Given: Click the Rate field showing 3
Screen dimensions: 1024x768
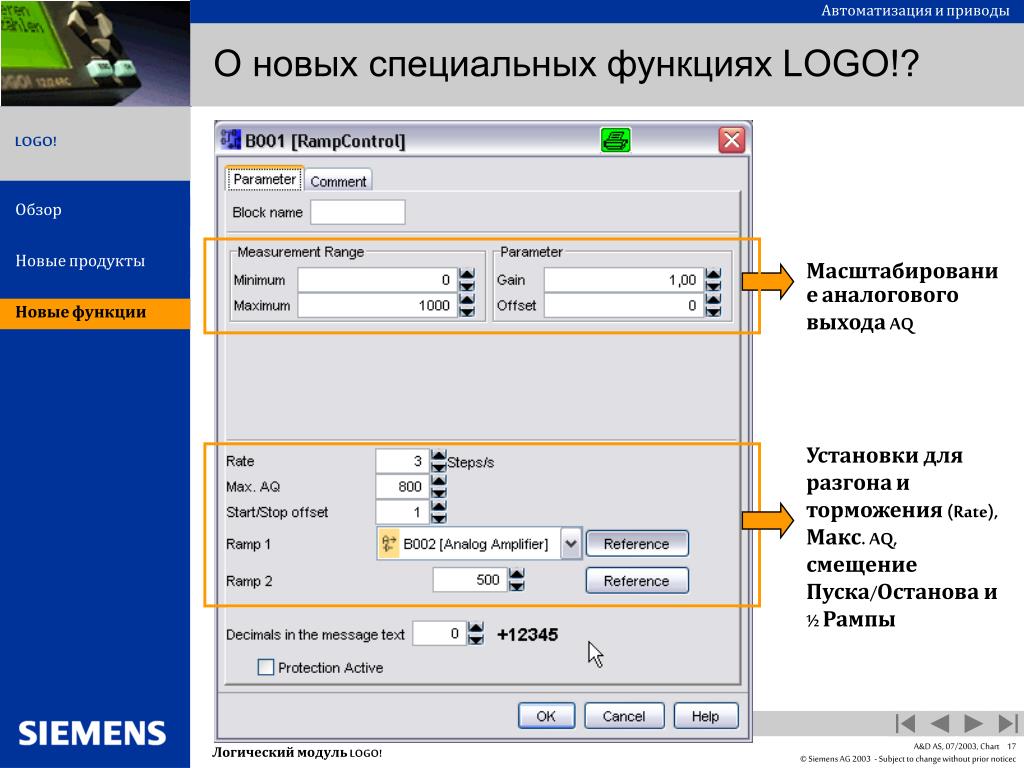Looking at the screenshot, I should pos(402,461).
